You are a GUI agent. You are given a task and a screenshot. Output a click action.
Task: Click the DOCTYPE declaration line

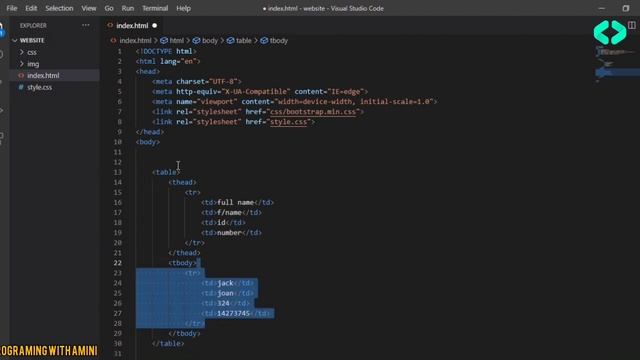[x=166, y=51]
